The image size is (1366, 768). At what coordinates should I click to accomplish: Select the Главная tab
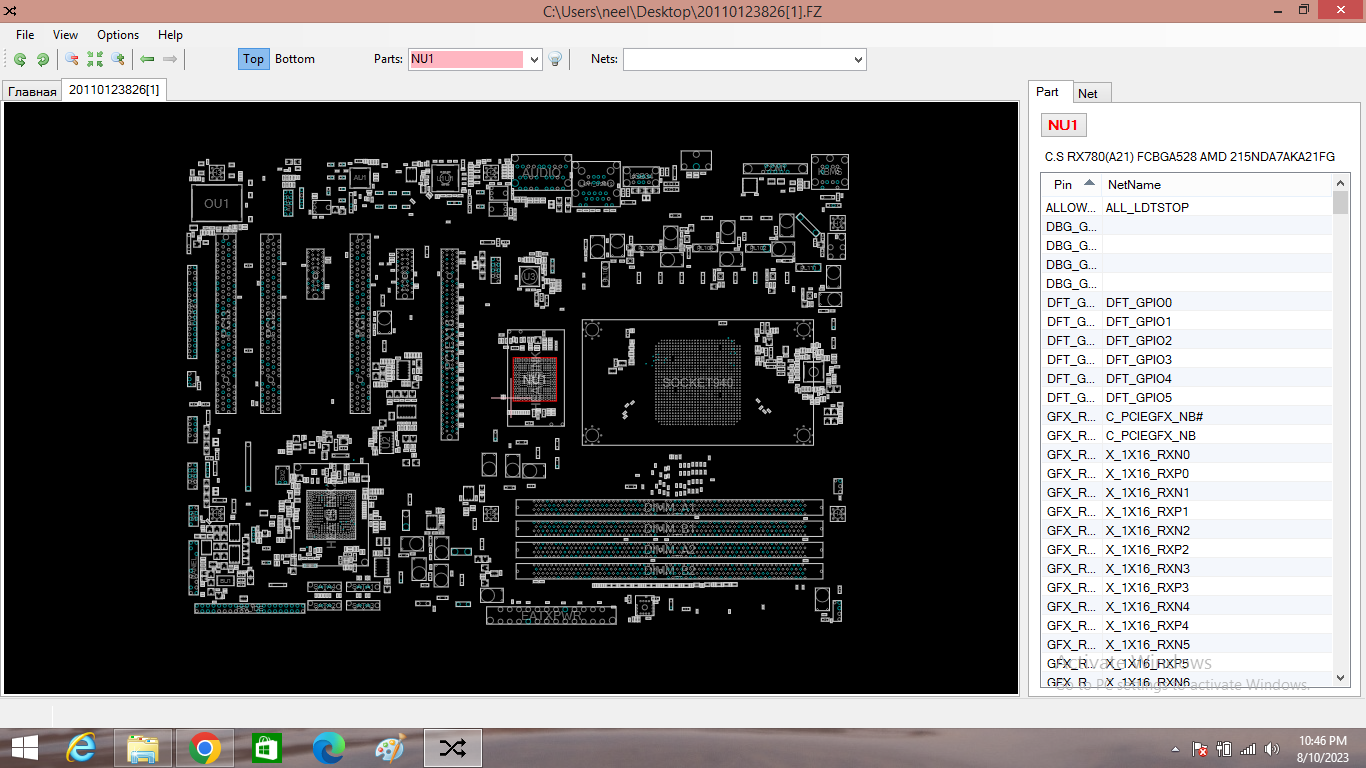[32, 92]
